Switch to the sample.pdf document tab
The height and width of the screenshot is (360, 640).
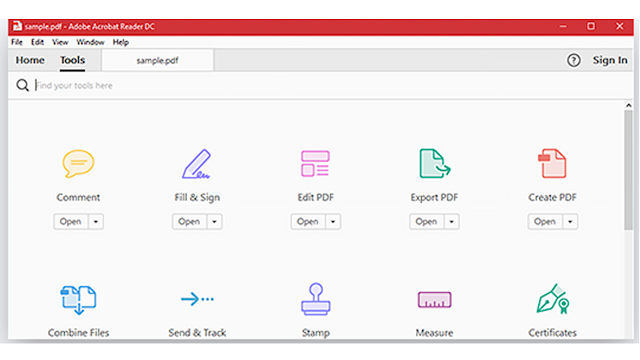(x=158, y=61)
